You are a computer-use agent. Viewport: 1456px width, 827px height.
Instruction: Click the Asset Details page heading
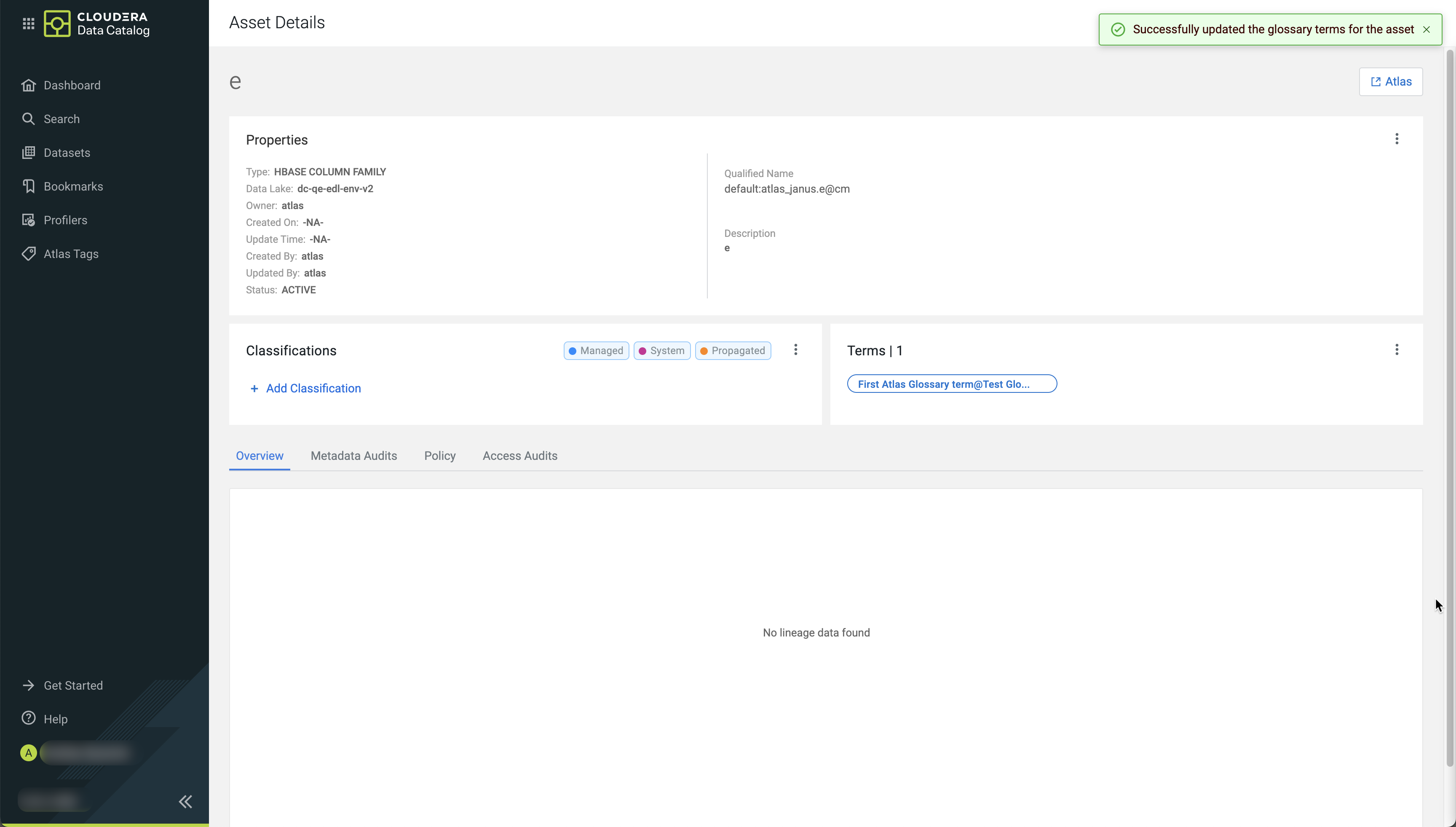tap(277, 23)
